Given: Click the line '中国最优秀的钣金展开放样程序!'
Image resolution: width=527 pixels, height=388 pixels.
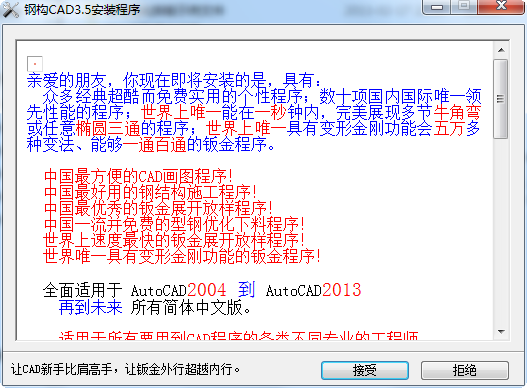Looking at the screenshot, I should pyautogui.click(x=158, y=208).
